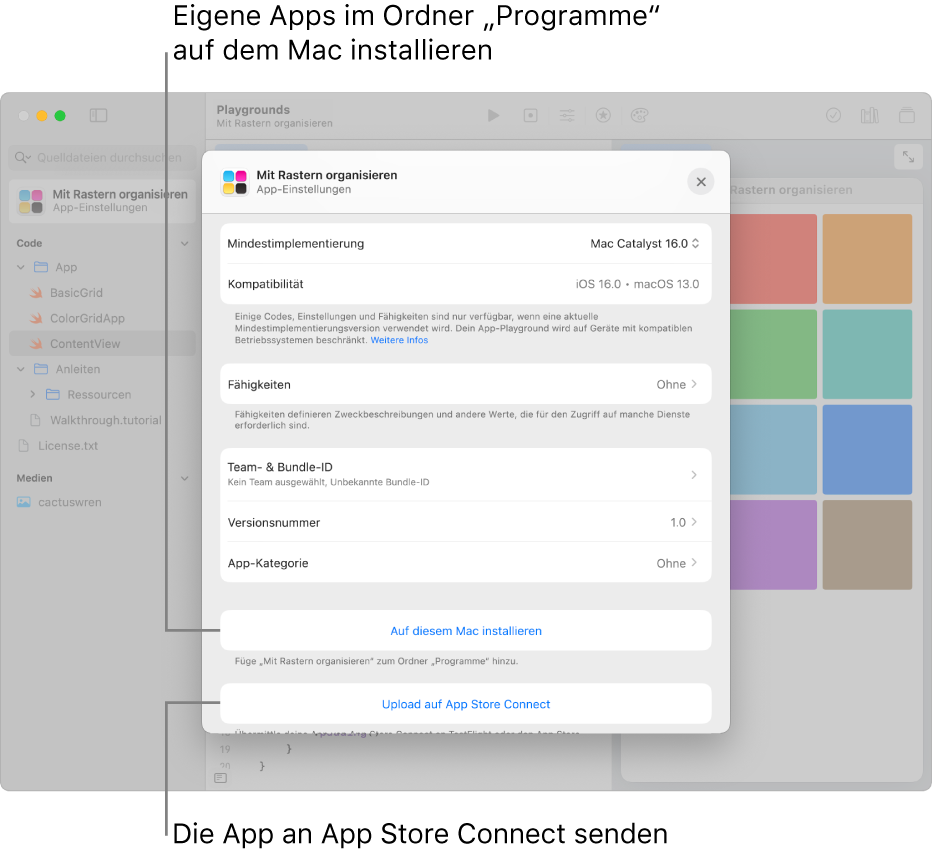Click the app icon in settings dialog header
This screenshot has height=857, width=934.
coord(235,182)
